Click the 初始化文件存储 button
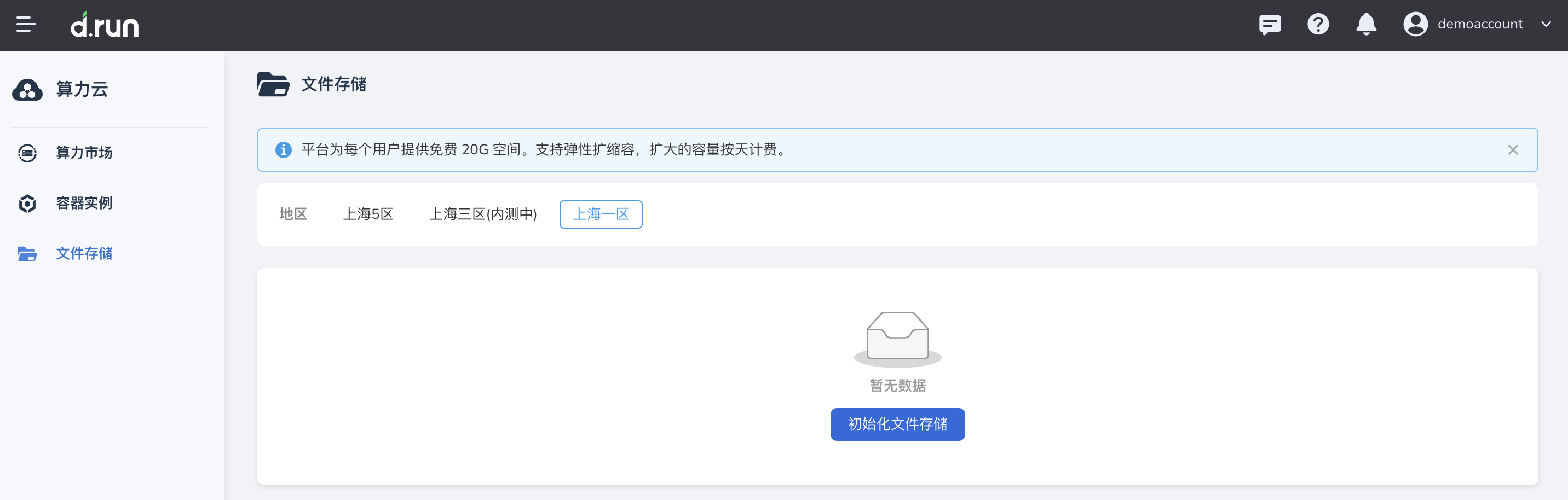The height and width of the screenshot is (500, 1568). tap(897, 424)
